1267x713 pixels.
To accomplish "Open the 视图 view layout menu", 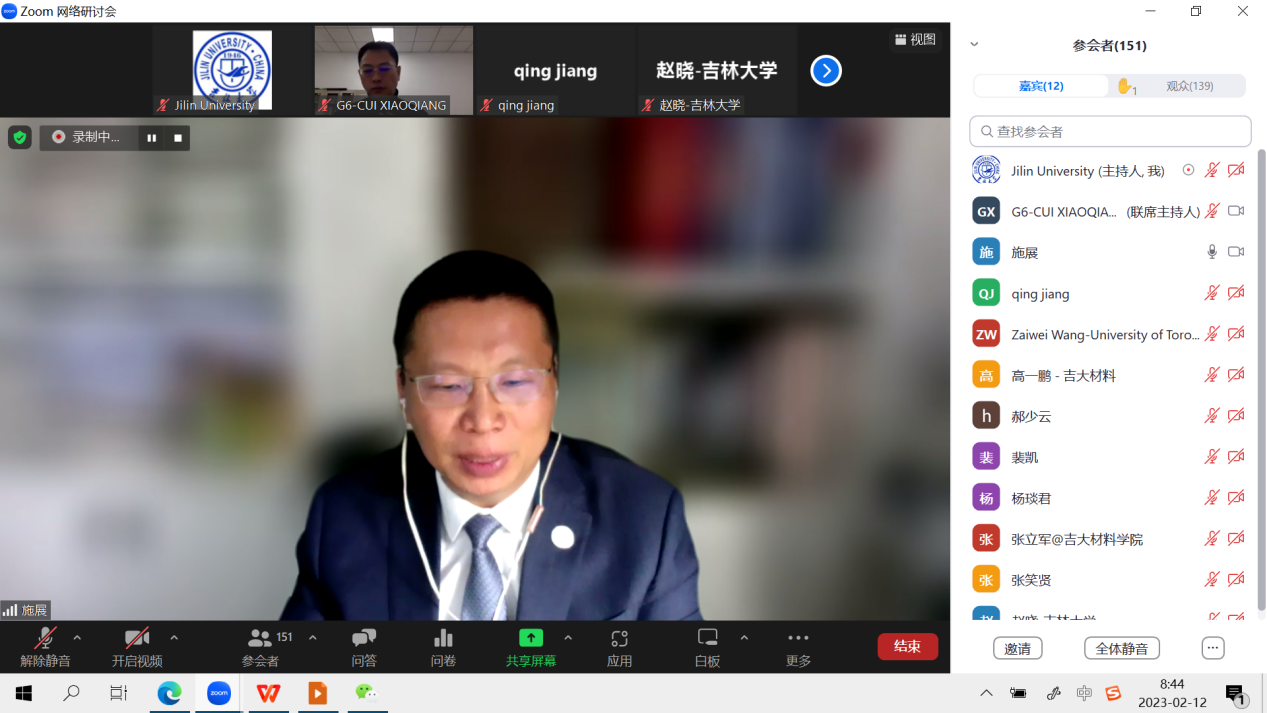I will coord(915,40).
